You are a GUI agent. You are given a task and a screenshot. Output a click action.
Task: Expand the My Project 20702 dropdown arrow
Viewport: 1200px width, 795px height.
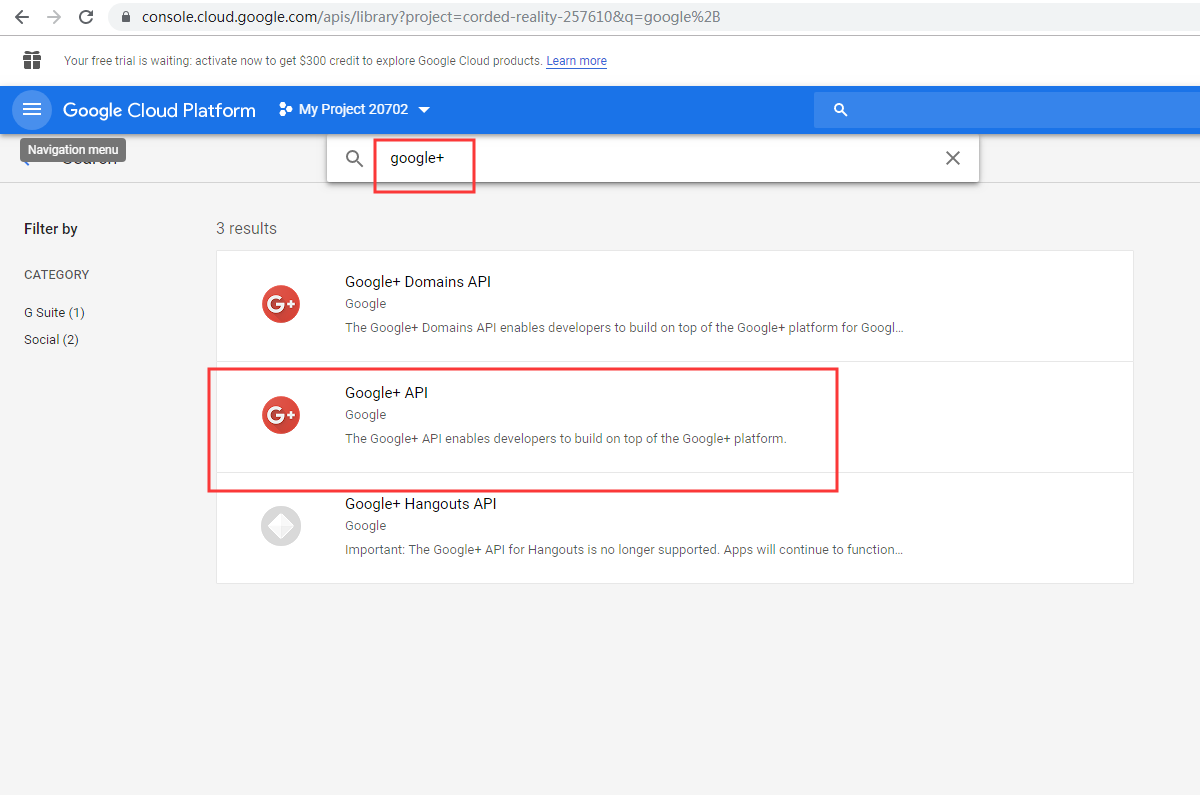tap(424, 110)
